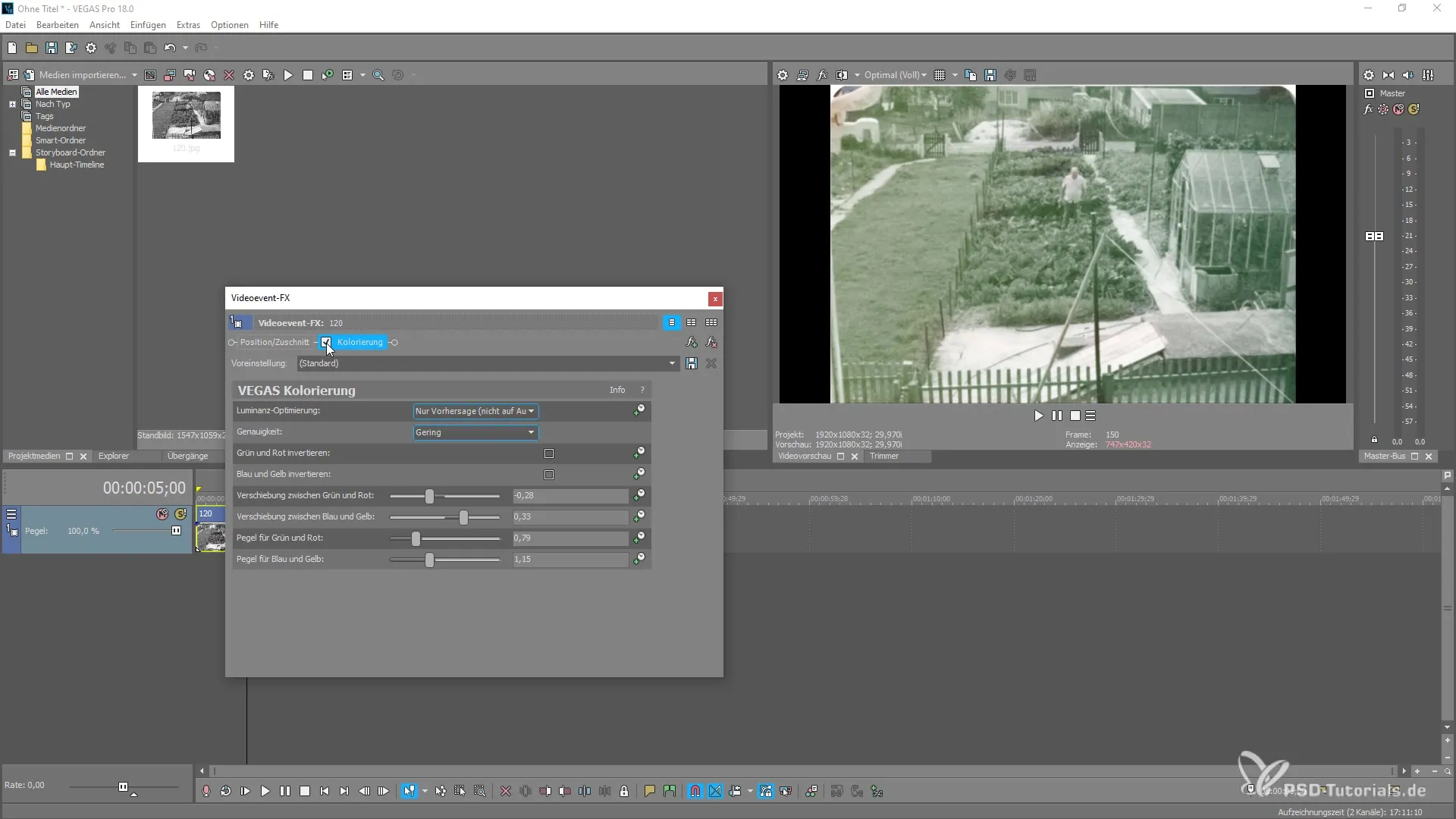
Task: Click the Pegel für Grün und Rot slider
Action: tap(445, 538)
